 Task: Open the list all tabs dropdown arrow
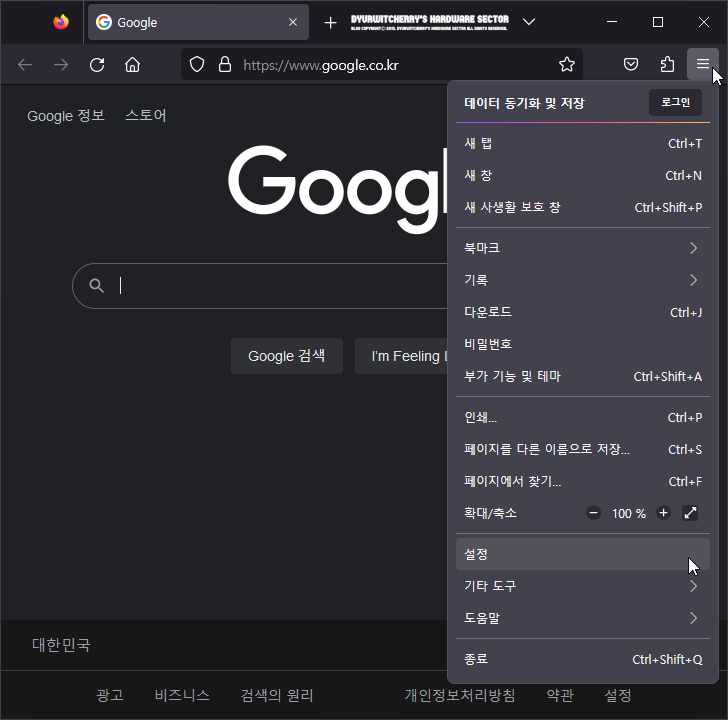click(529, 22)
